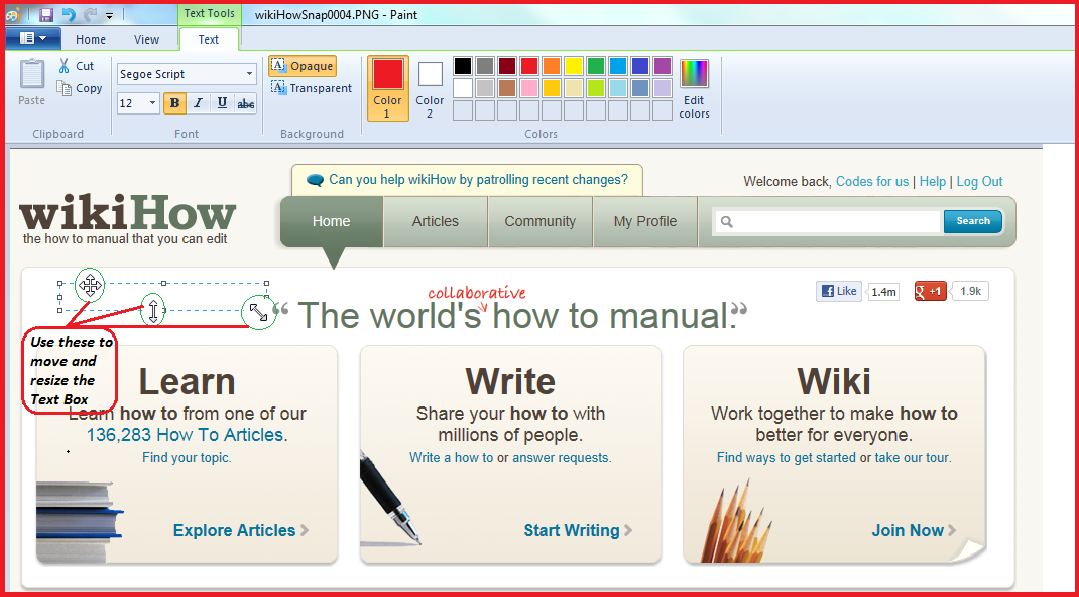Select the Text ribbon tab
The height and width of the screenshot is (597, 1079).
point(209,40)
